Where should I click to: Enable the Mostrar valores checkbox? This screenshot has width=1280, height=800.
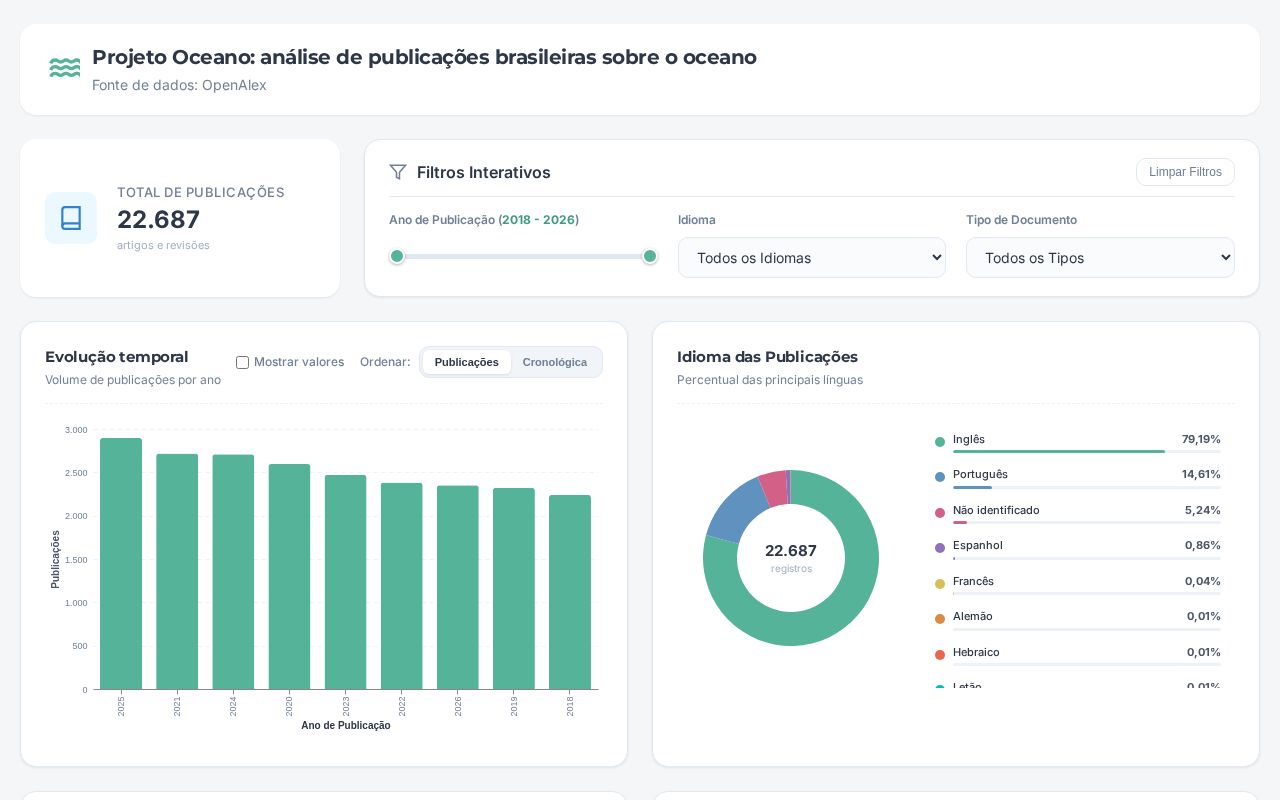click(242, 362)
